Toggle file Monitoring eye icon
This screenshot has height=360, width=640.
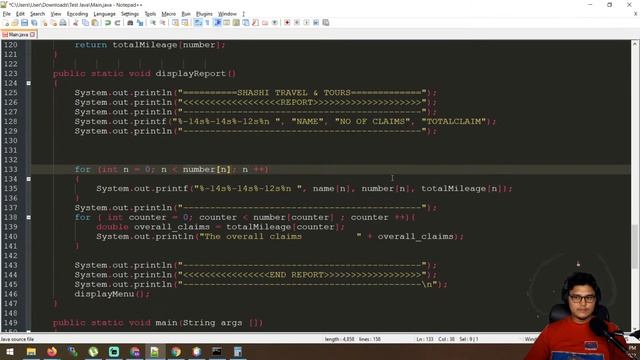click(x=275, y=22)
